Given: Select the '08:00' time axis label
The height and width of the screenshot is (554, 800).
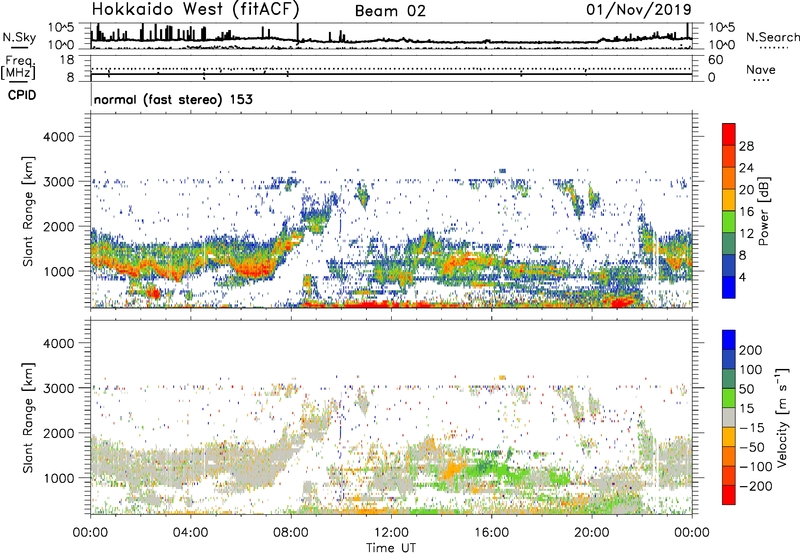Looking at the screenshot, I should [x=291, y=533].
